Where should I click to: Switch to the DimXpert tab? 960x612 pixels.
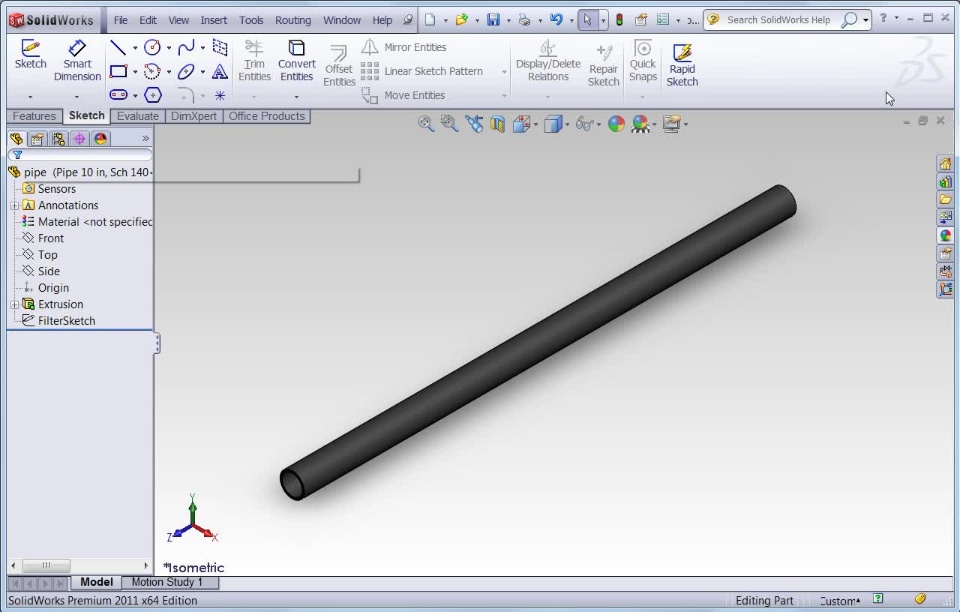click(193, 116)
